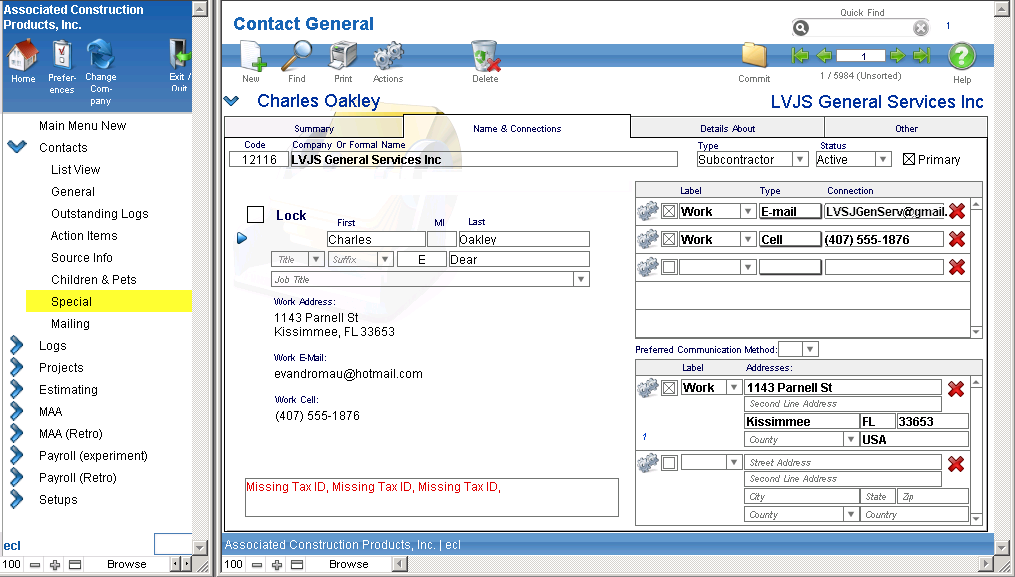This screenshot has width=1015, height=577.
Task: Click the chevron beside Charles Oakley
Action: click(232, 101)
